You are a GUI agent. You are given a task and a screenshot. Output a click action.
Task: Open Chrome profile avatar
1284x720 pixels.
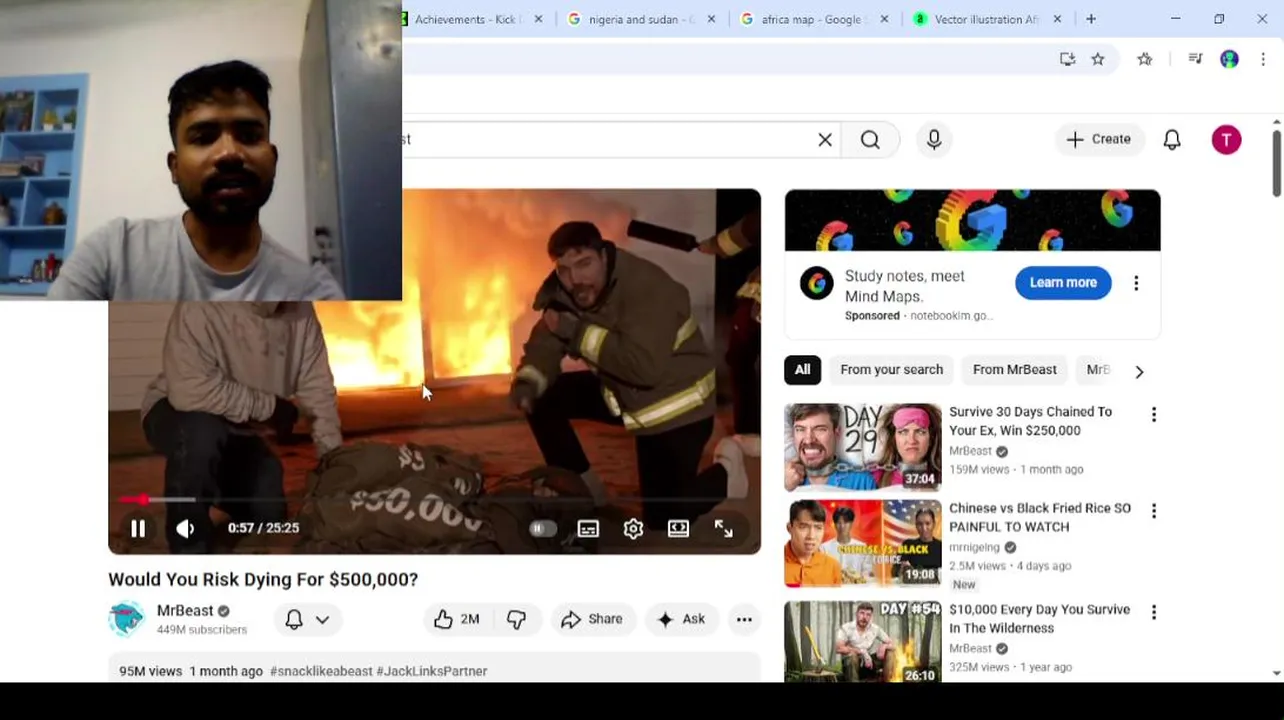click(1229, 59)
